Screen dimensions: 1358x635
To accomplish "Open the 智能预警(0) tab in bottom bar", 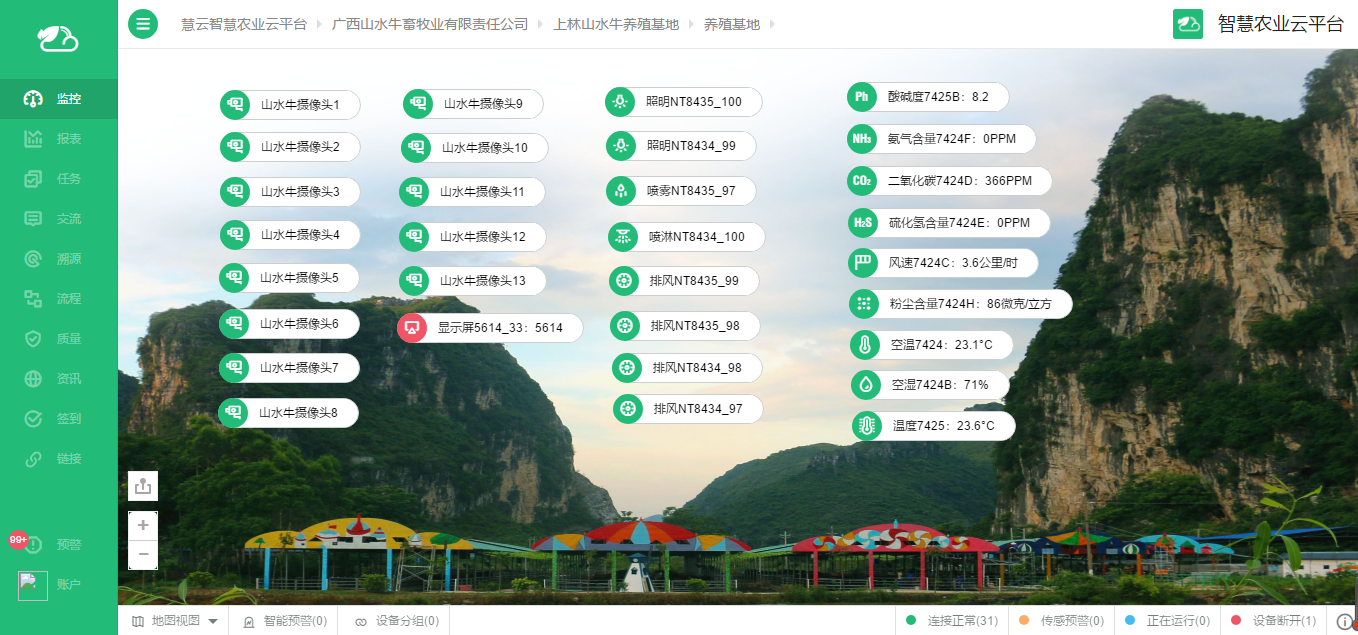I will click(284, 621).
